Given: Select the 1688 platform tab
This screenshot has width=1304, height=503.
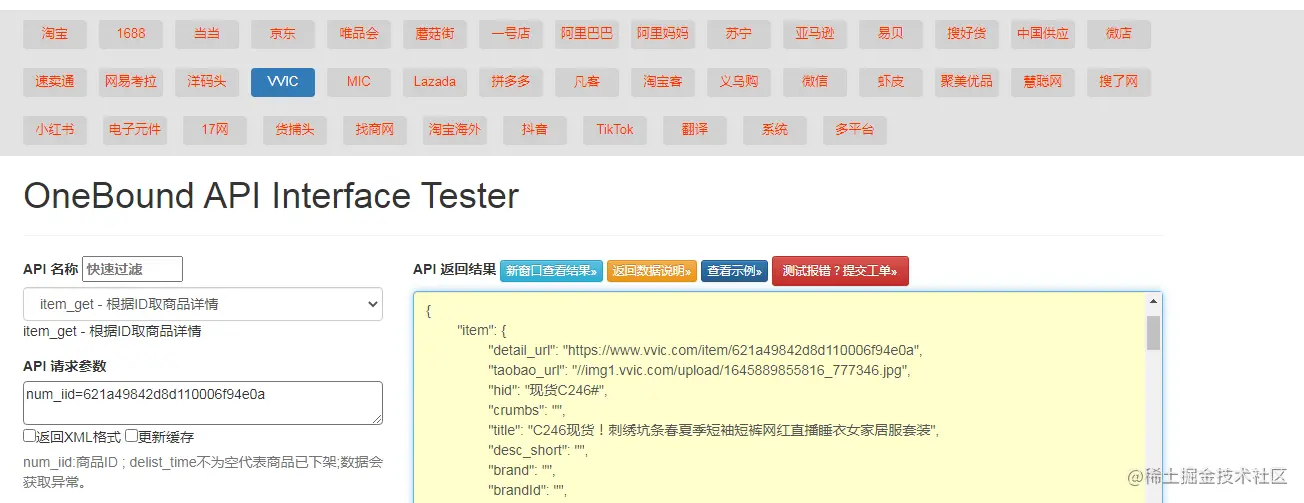Looking at the screenshot, I should tap(131, 34).
